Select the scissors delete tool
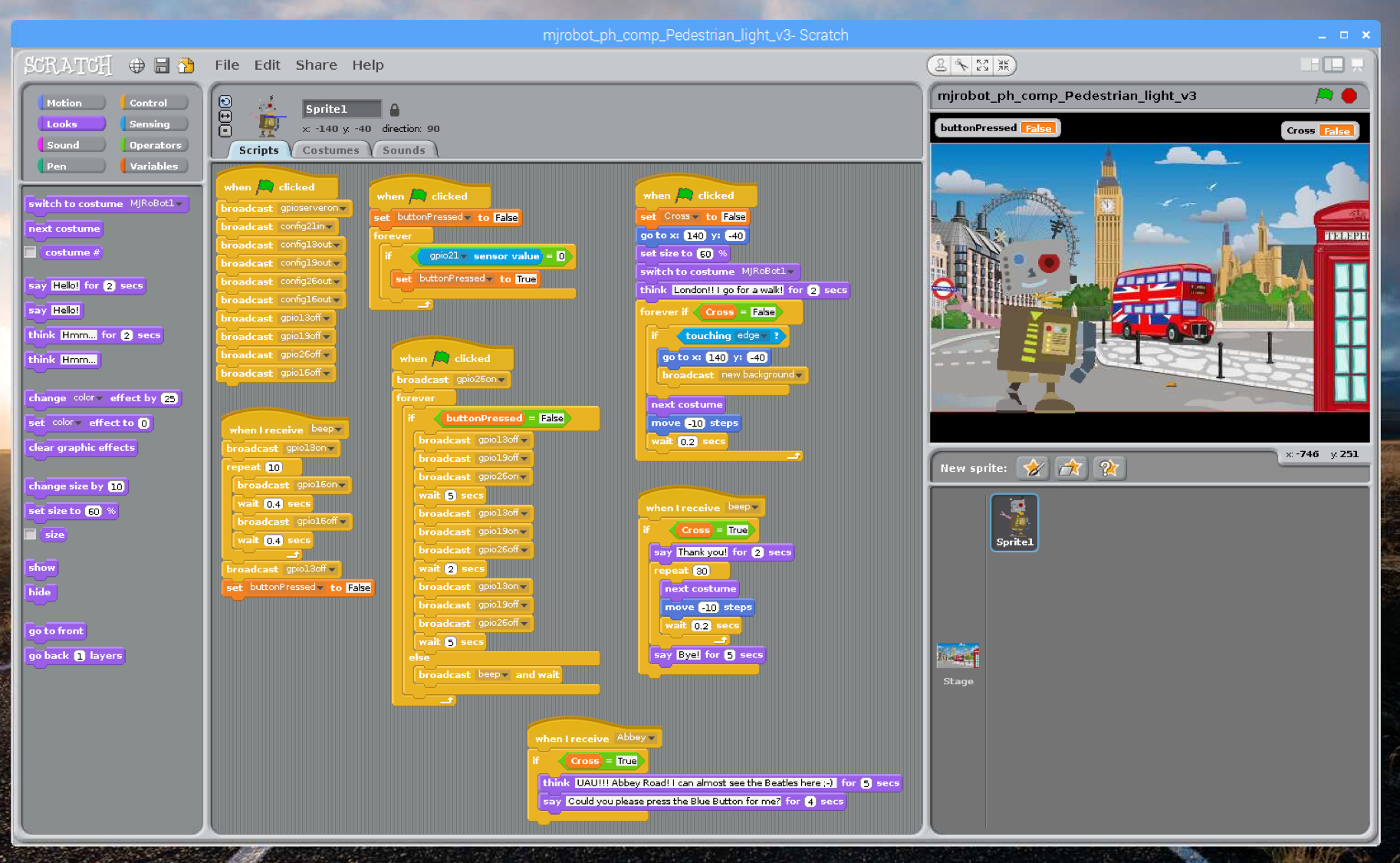 tap(961, 65)
